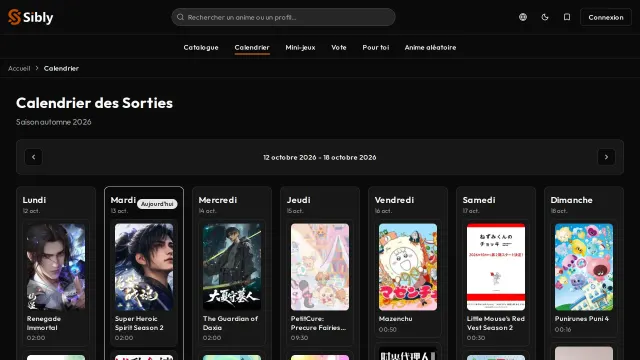640x360 pixels.
Task: Click the 00:16 time under Punirunes
Action: pos(563,329)
